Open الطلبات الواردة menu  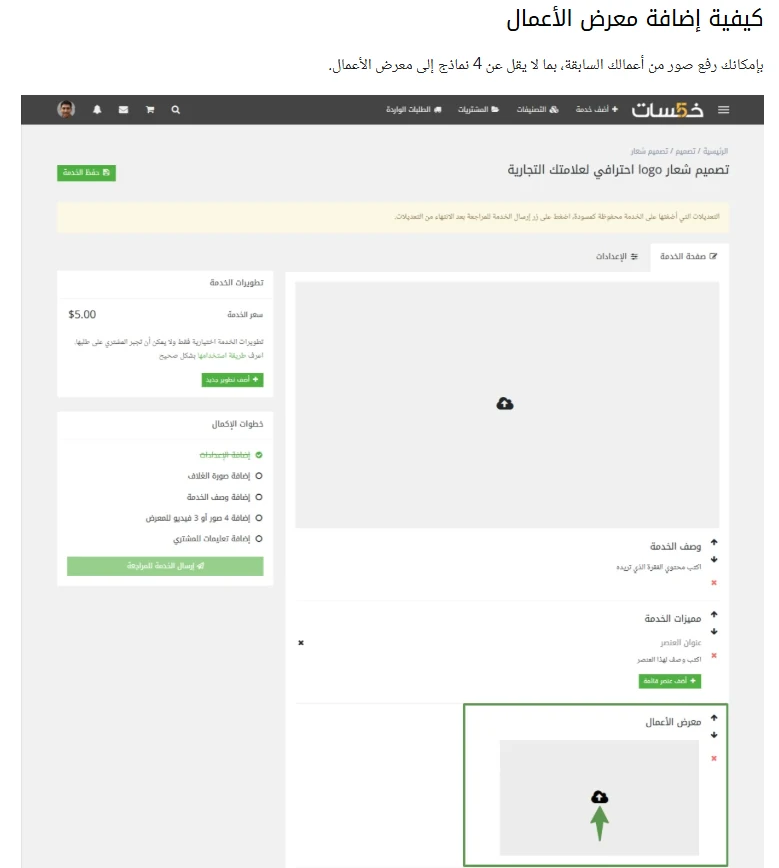(x=414, y=110)
